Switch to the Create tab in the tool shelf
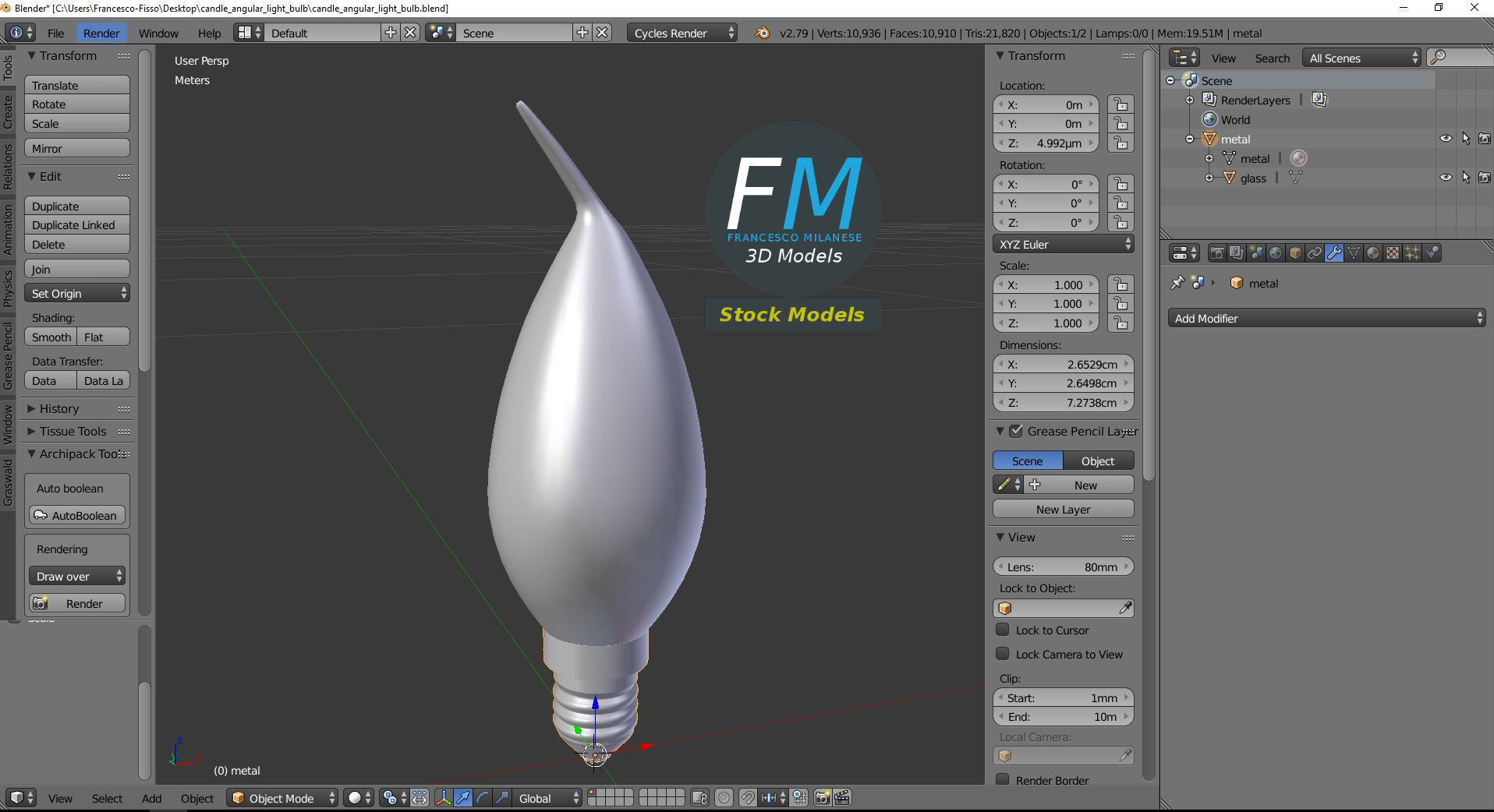 point(8,111)
